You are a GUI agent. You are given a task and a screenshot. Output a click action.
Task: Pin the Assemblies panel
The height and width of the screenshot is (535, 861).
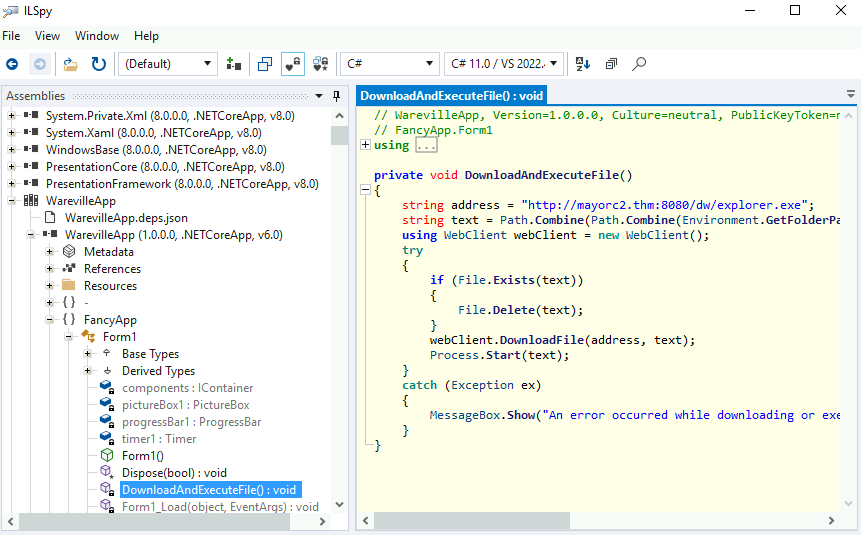click(337, 96)
